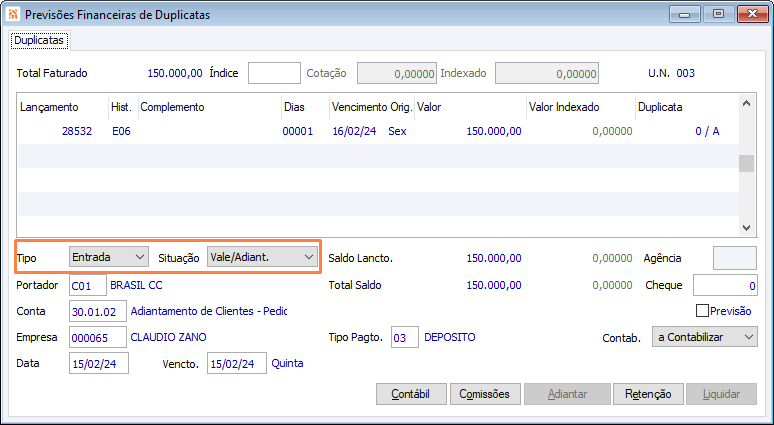Viewport: 774px width, 425px height.
Task: Toggle the Previsão checkbox
Action: coord(702,311)
